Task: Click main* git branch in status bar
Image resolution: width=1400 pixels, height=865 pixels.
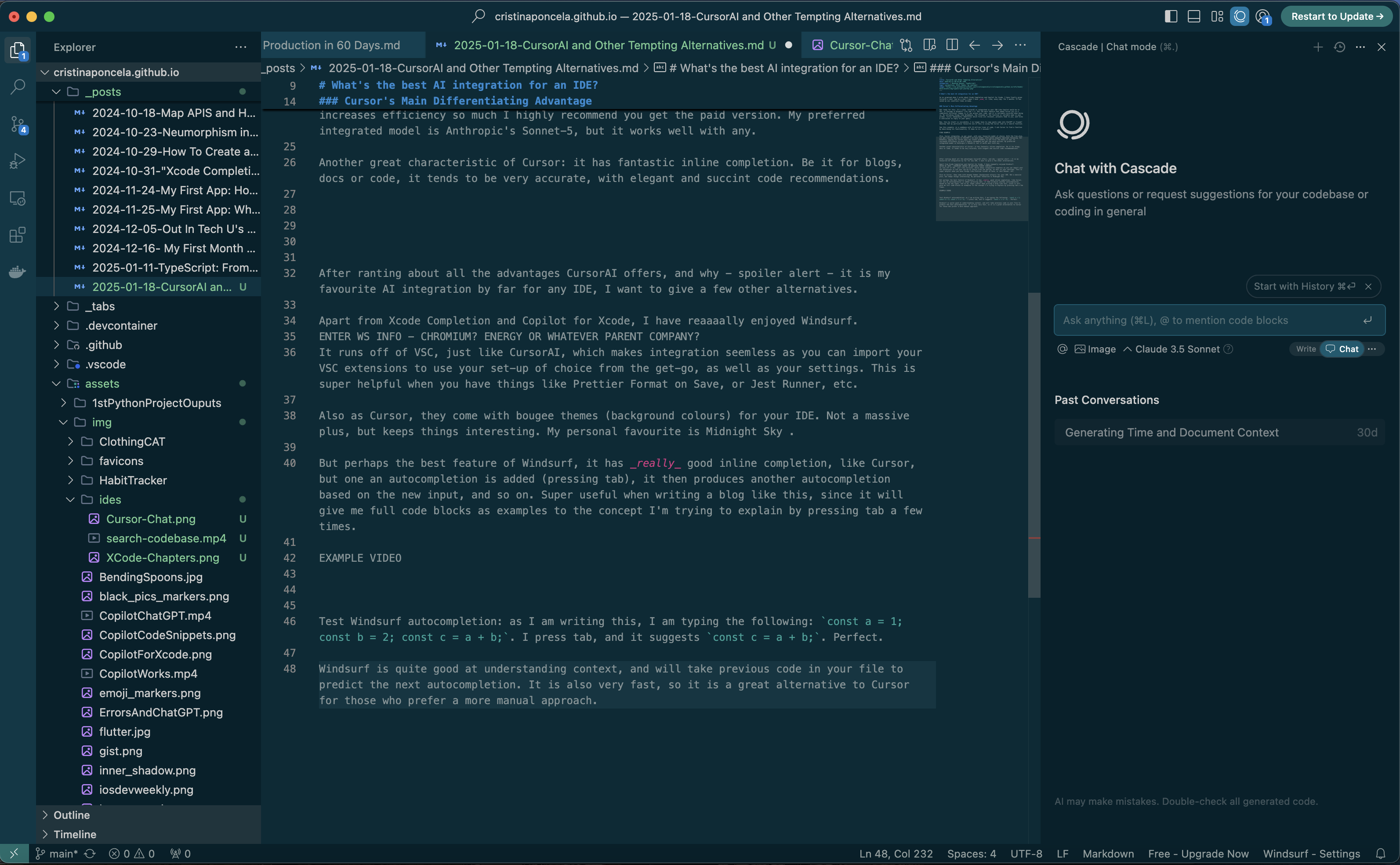Action: tap(57, 854)
